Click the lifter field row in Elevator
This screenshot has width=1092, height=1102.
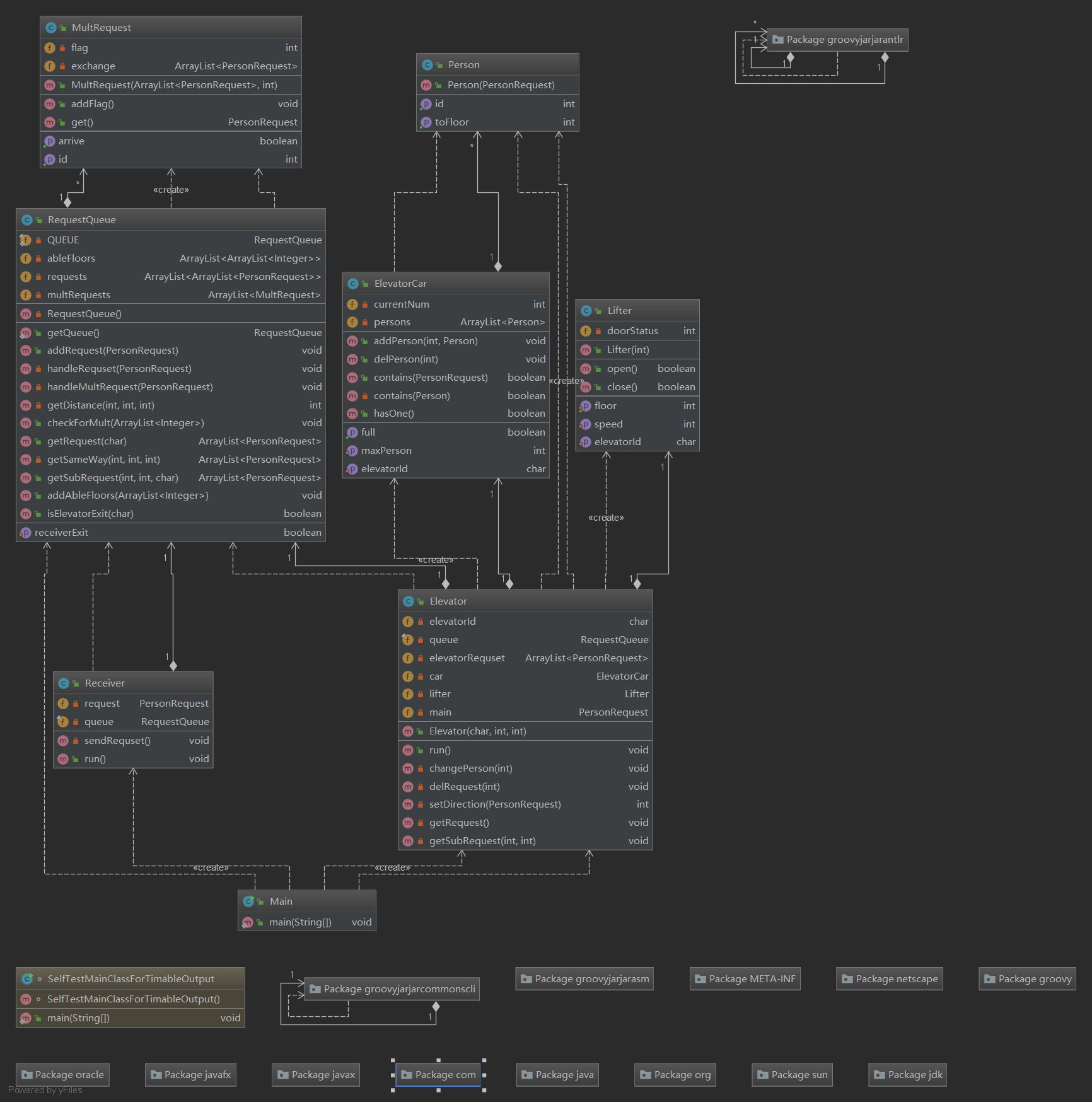[x=525, y=694]
